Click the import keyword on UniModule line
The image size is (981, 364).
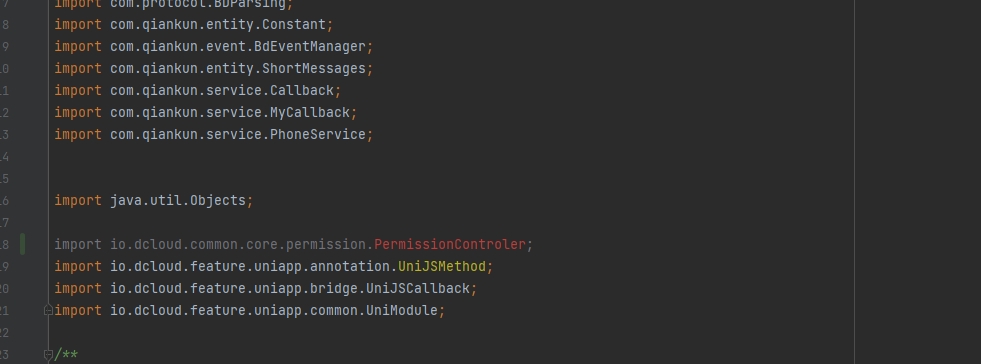point(78,310)
